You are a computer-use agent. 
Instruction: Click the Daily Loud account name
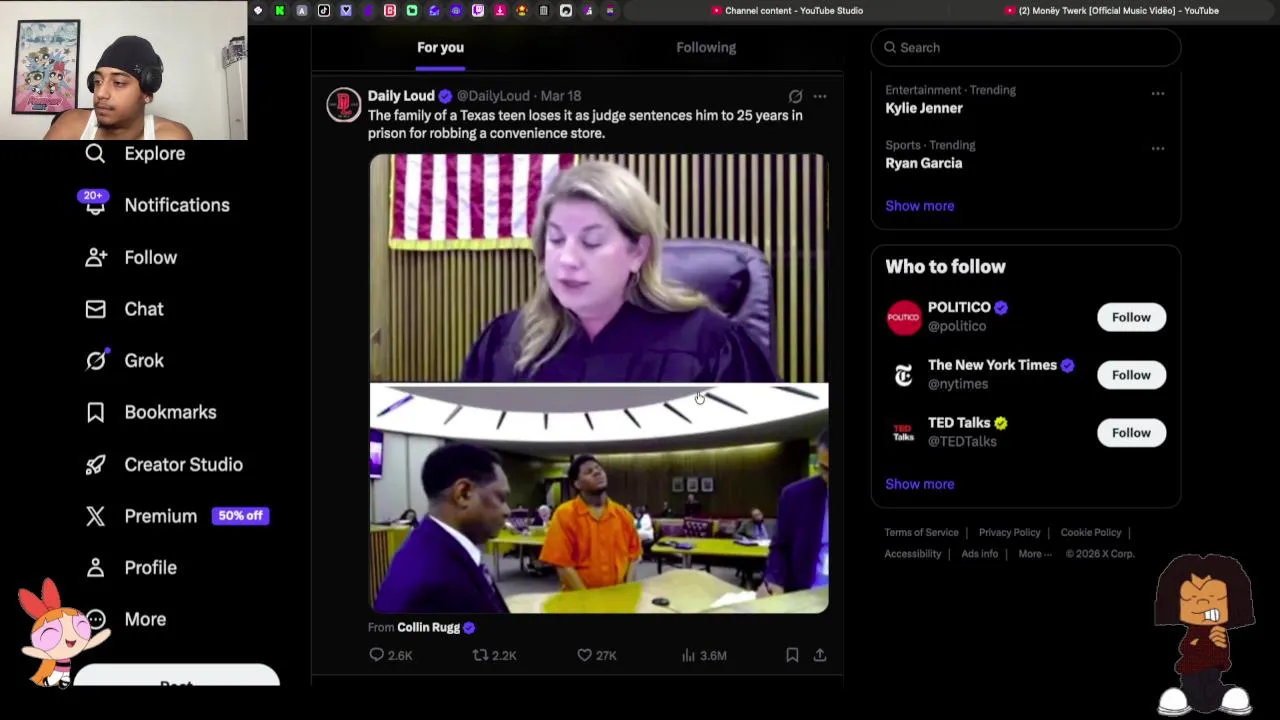coord(401,96)
